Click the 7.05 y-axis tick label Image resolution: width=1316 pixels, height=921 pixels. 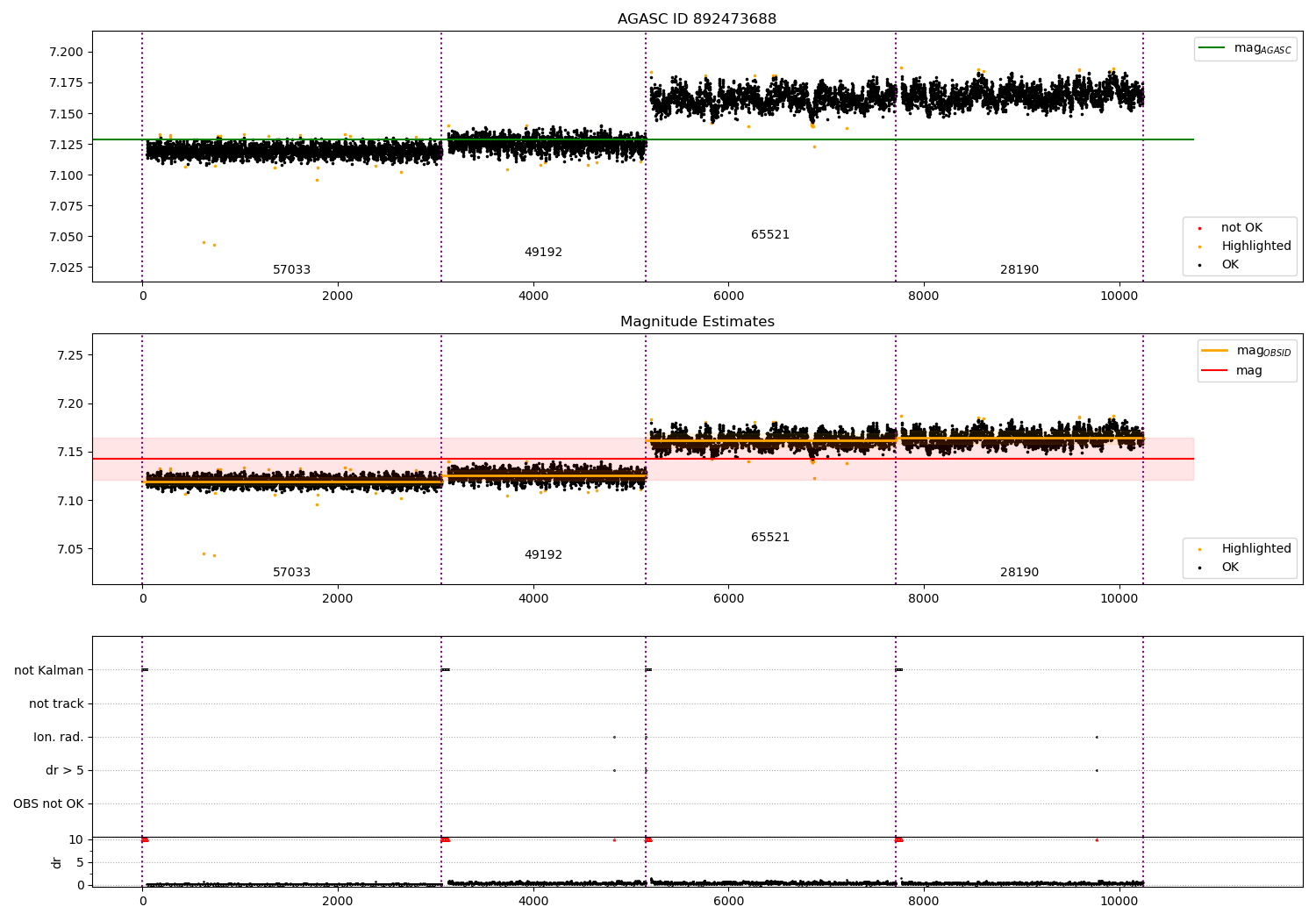click(x=69, y=550)
